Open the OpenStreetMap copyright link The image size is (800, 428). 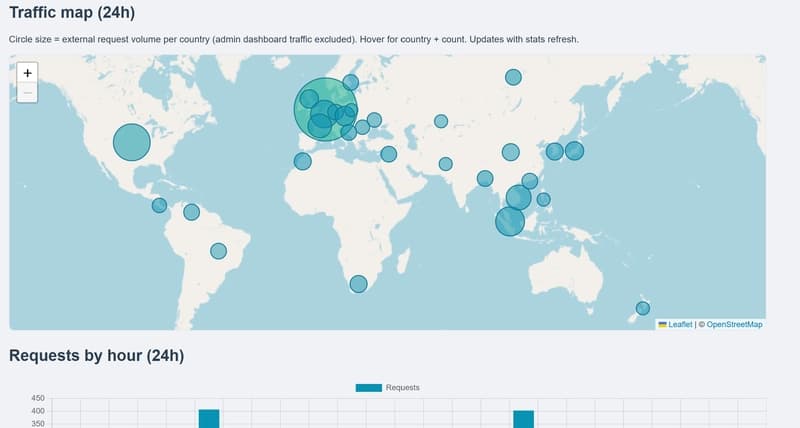(x=734, y=324)
